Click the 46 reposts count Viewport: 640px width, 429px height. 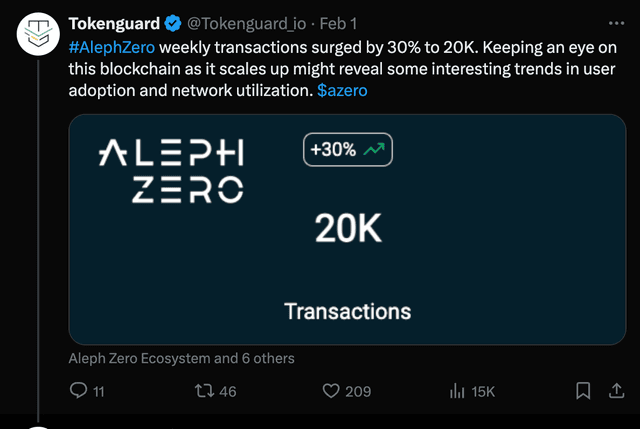[228, 391]
